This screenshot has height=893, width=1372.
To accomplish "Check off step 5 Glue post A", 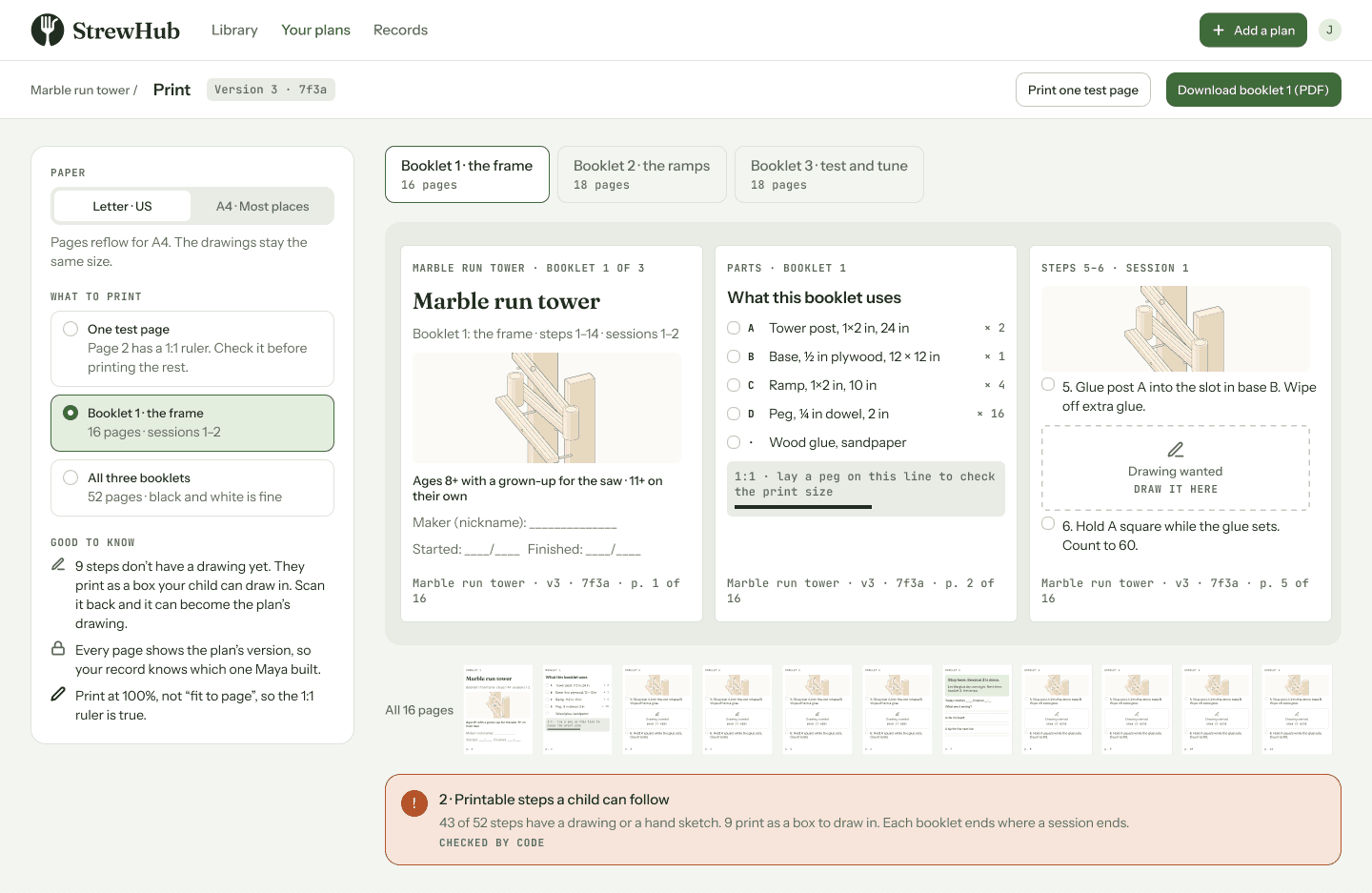I will 1048,384.
